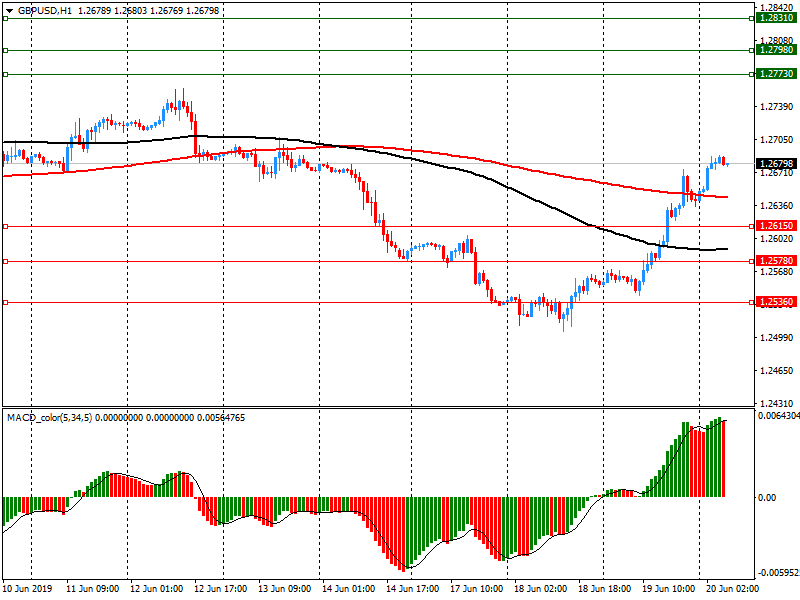Image resolution: width=800 pixels, height=600 pixels.
Task: Grab left handle of the 1.25360 line
Action: [x=6, y=303]
